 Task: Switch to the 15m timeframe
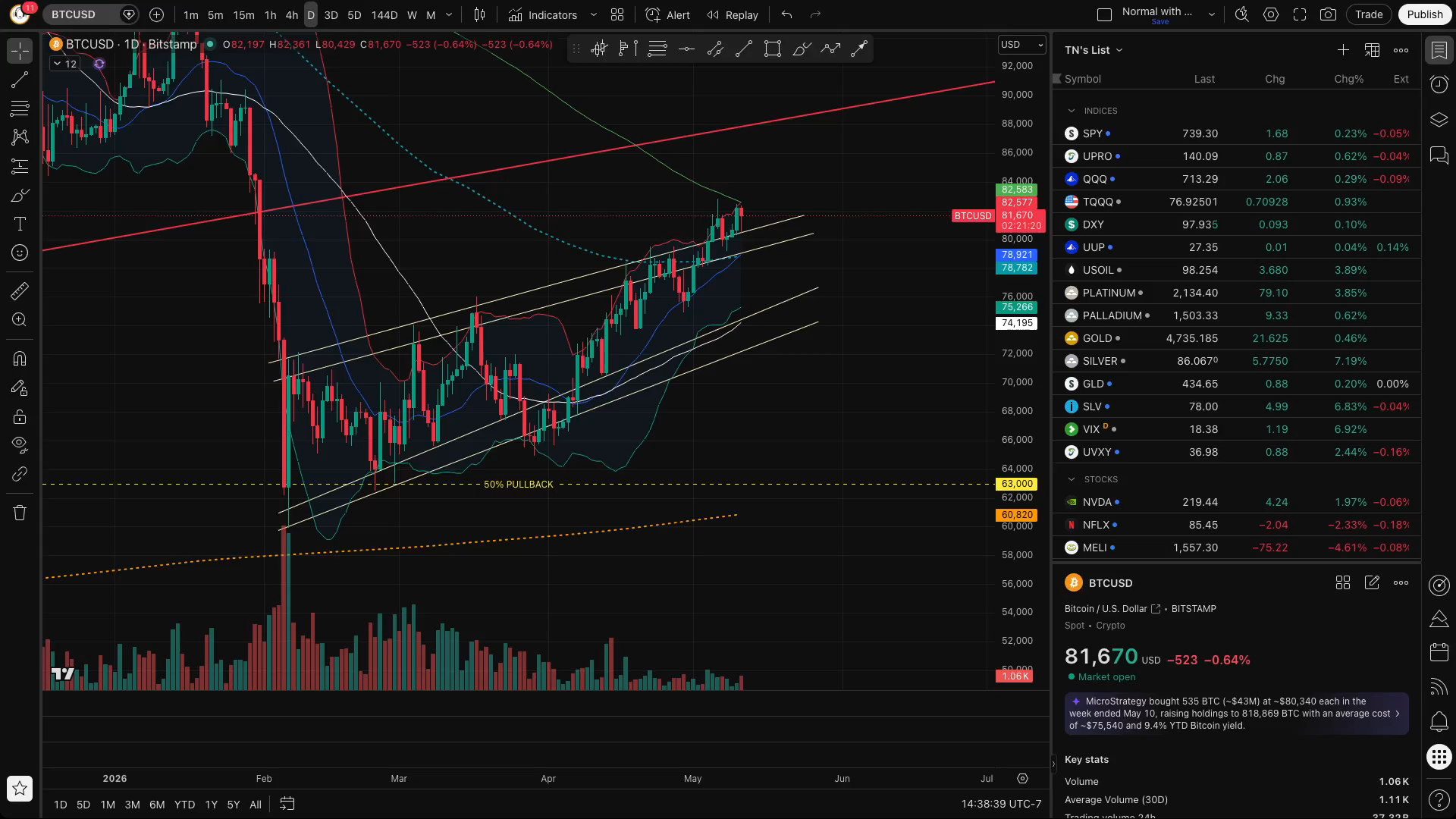pos(243,14)
